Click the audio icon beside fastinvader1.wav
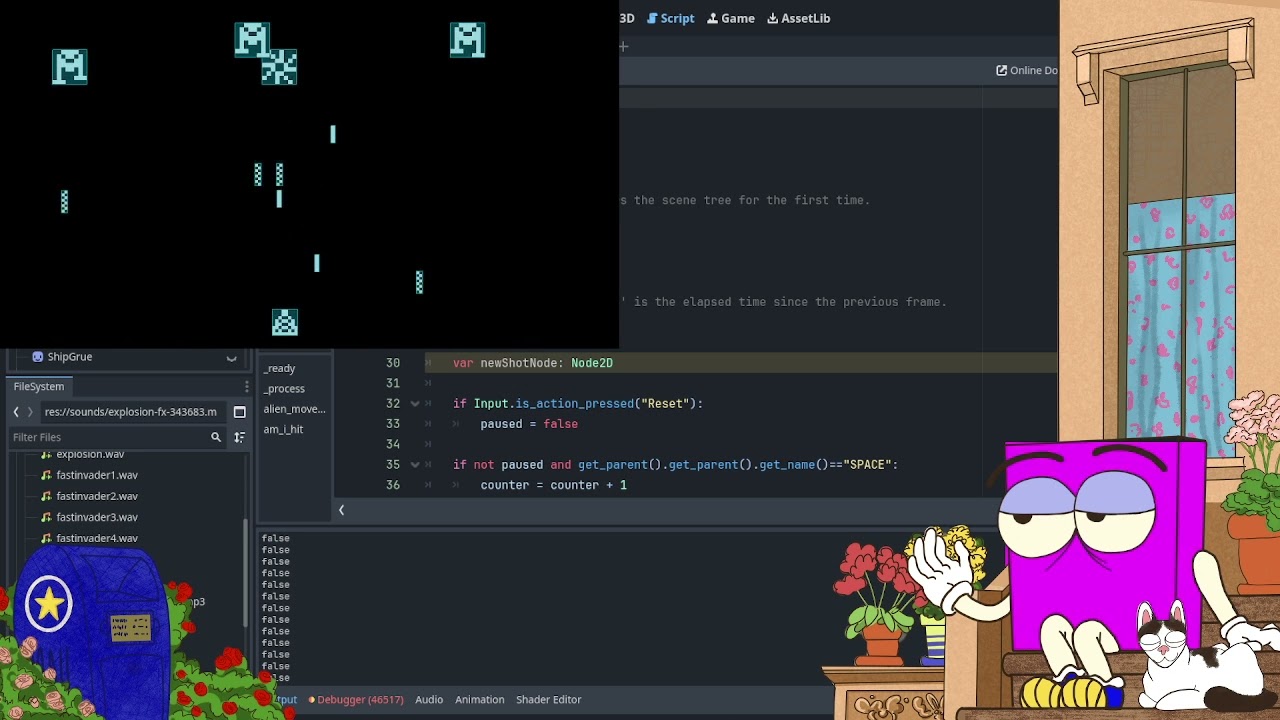The height and width of the screenshot is (720, 1280). coord(46,475)
